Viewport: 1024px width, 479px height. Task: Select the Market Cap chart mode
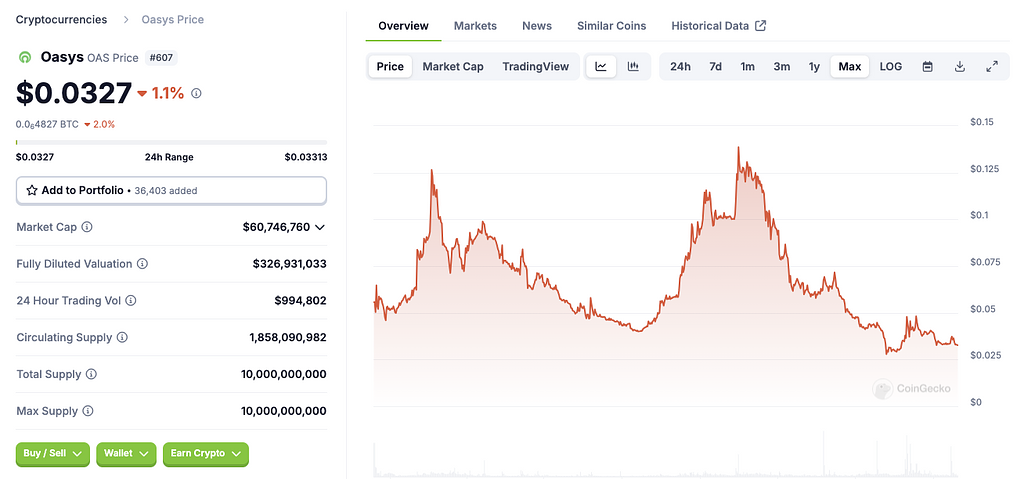(452, 67)
